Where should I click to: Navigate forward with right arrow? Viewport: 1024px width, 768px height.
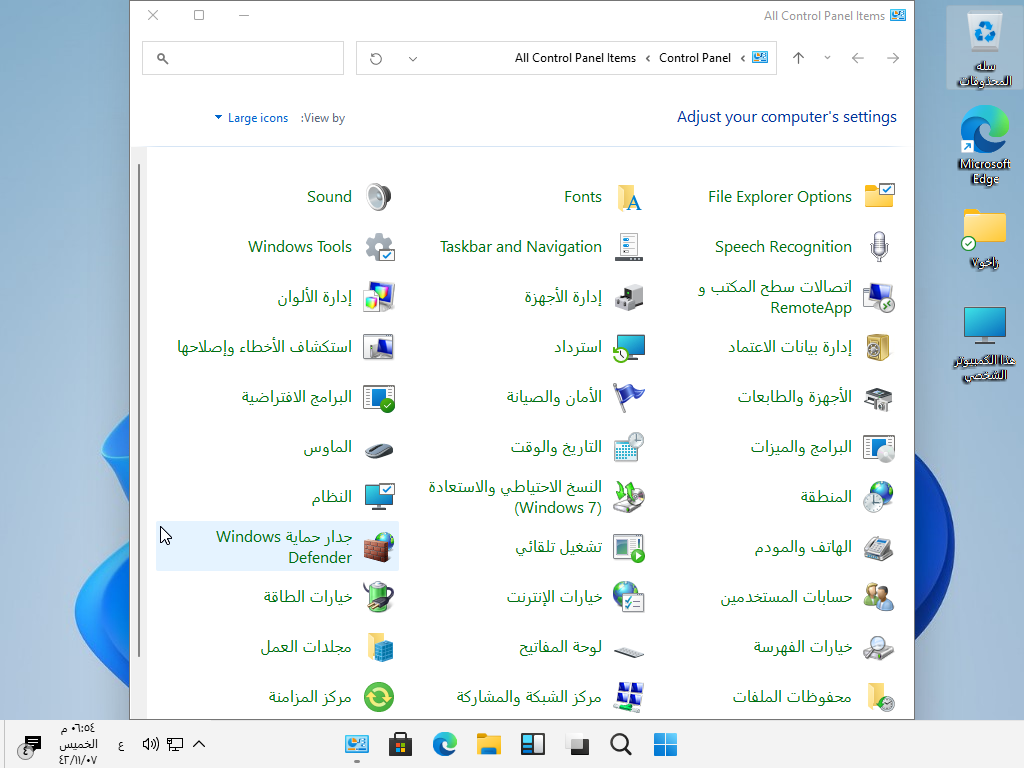(x=893, y=58)
